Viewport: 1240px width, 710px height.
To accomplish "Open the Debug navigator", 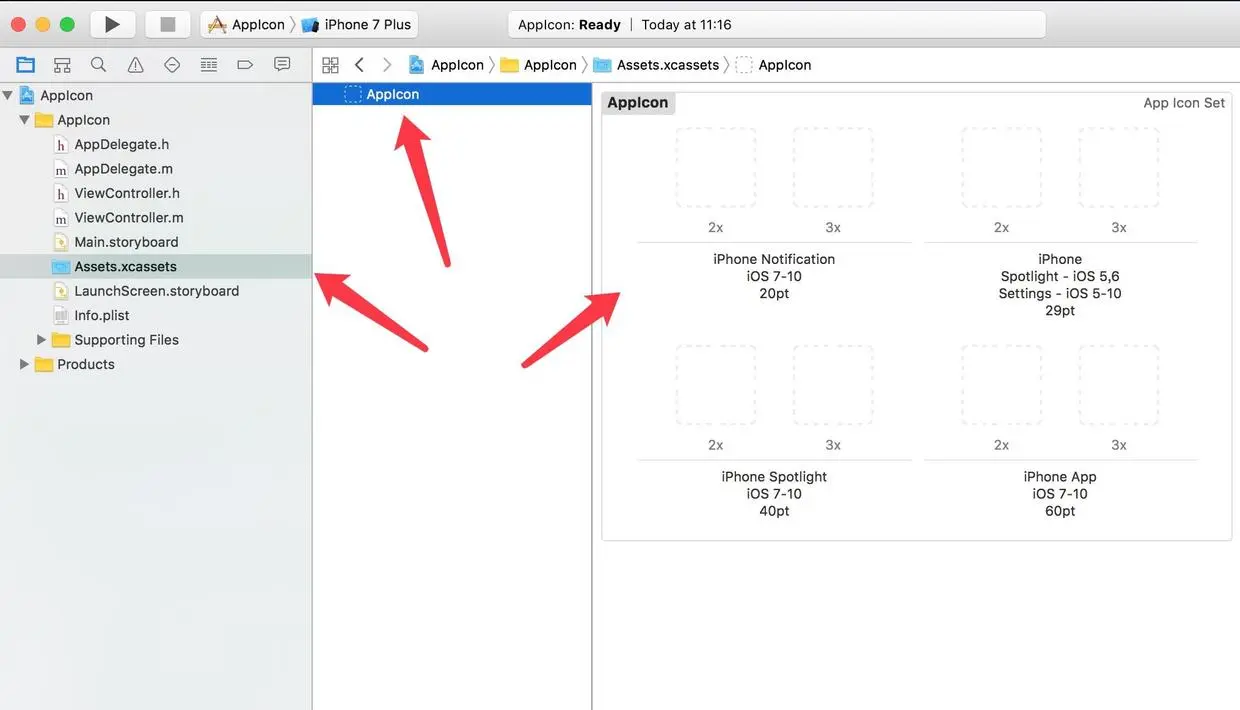I will [x=209, y=65].
